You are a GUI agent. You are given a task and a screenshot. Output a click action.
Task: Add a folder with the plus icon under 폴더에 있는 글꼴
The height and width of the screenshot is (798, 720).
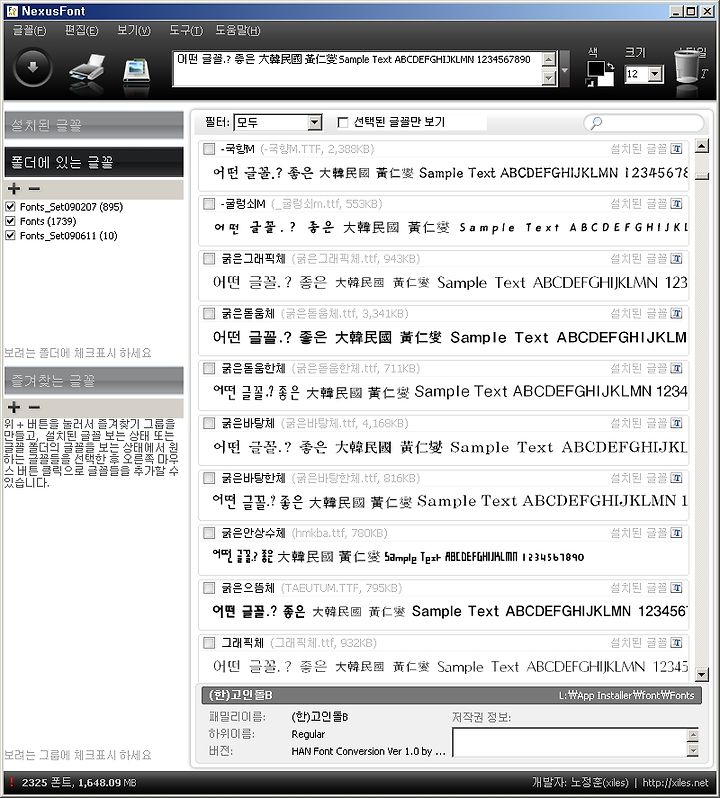(14, 189)
